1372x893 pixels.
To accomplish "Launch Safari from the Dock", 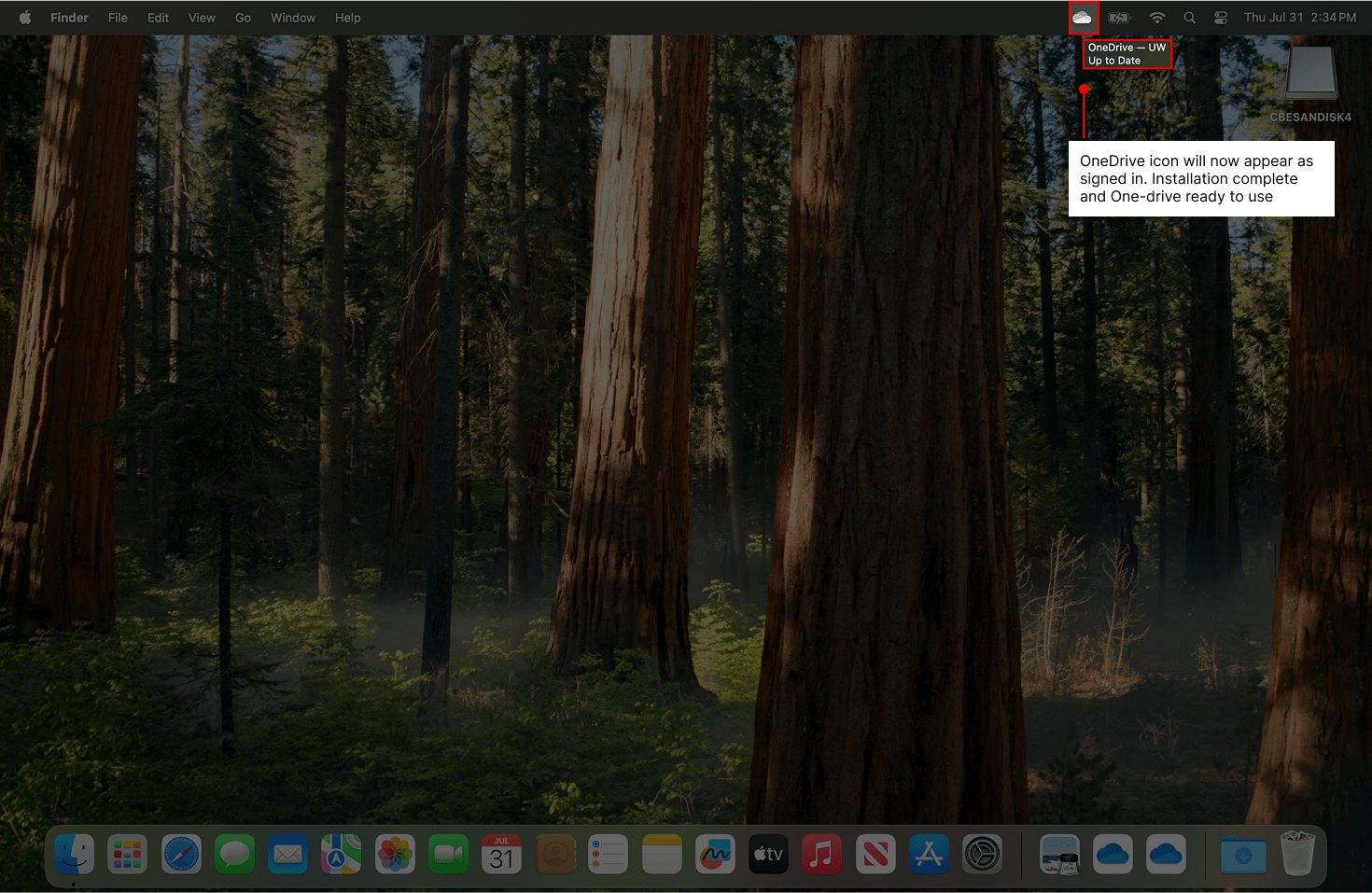I will click(181, 854).
